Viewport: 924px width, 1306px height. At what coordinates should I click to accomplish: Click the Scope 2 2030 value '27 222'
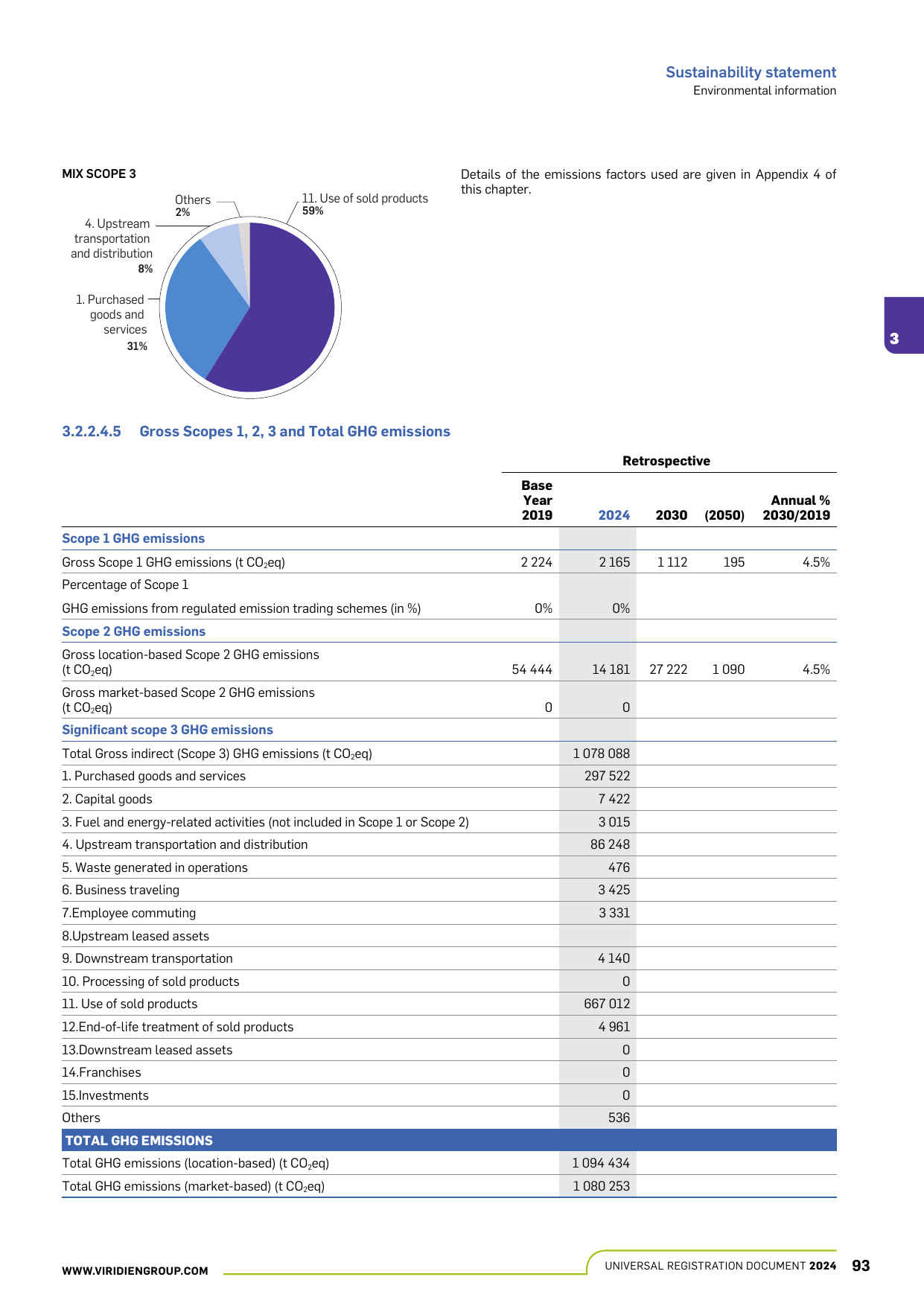click(x=669, y=669)
